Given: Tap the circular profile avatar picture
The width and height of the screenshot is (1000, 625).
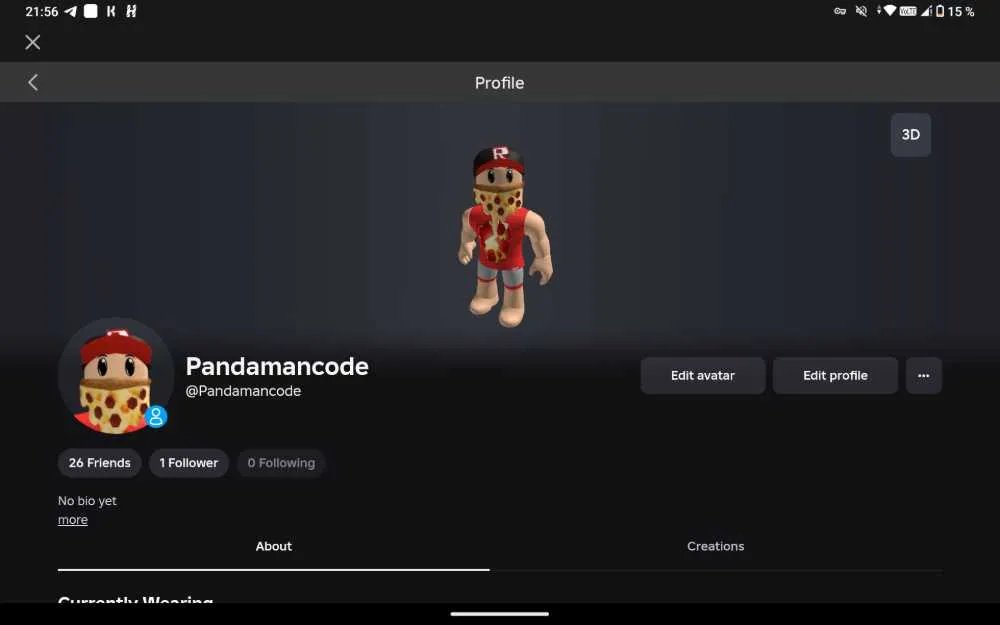Looking at the screenshot, I should pos(115,376).
